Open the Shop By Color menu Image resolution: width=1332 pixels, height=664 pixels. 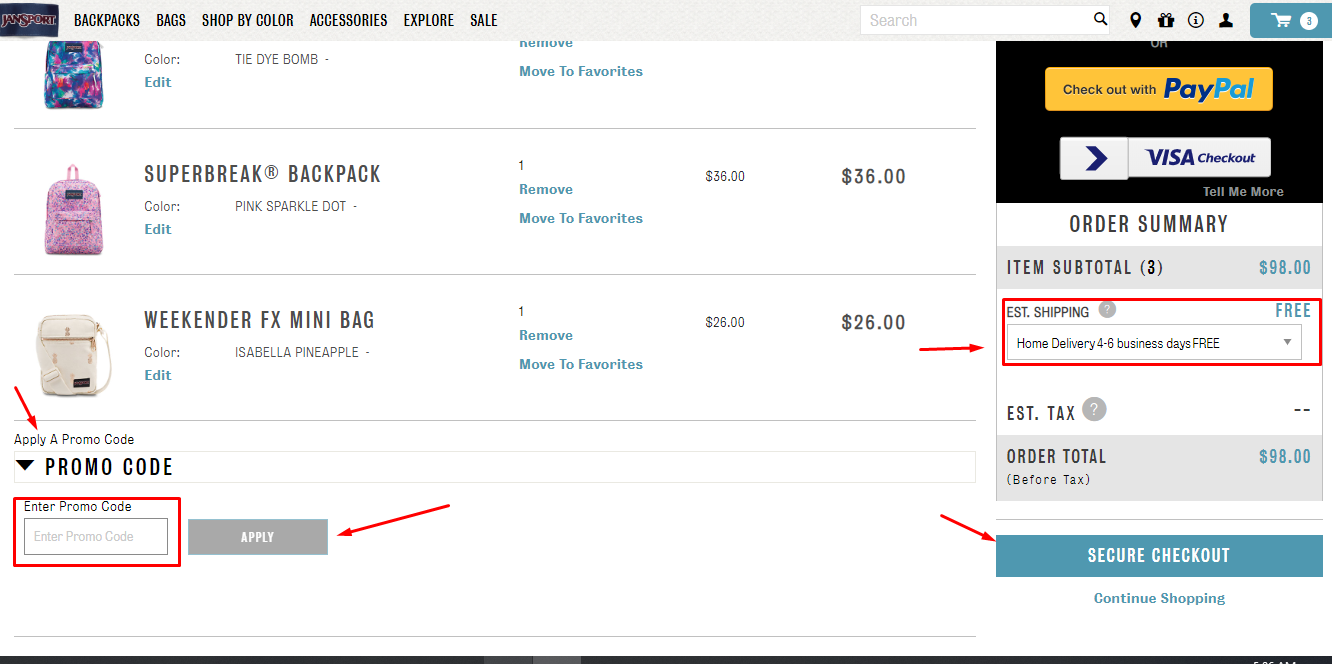tap(248, 20)
